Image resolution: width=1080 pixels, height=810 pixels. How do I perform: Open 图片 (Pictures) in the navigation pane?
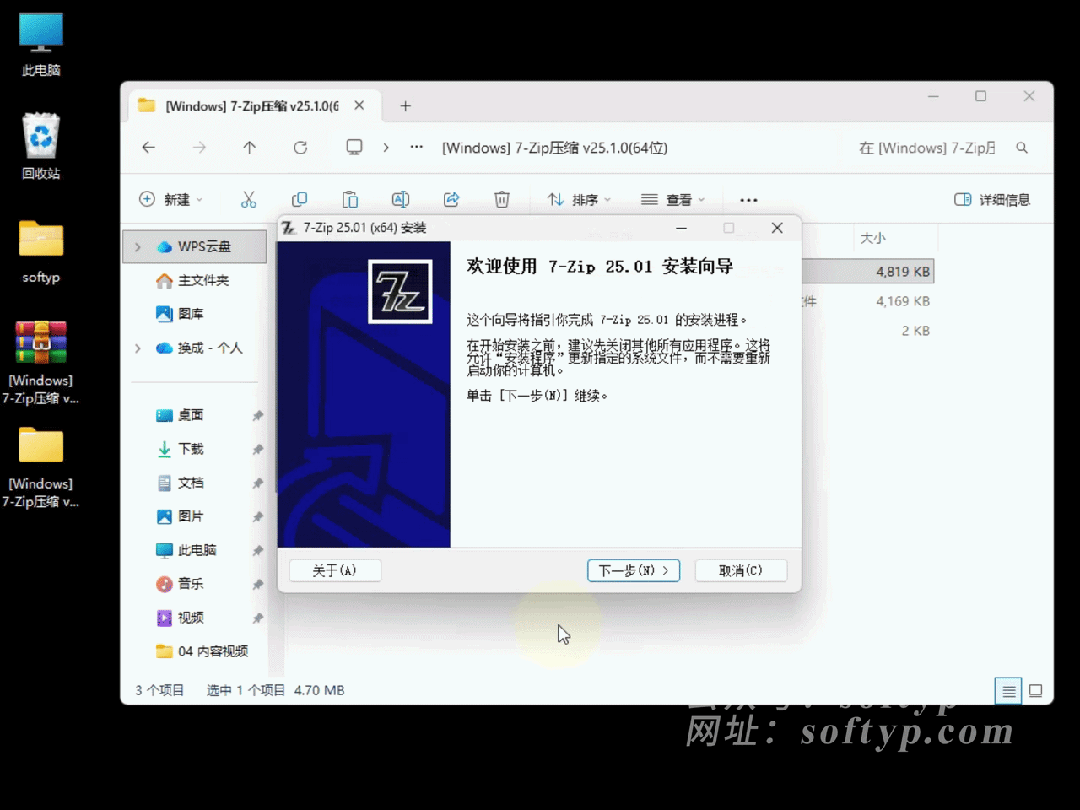point(180,517)
